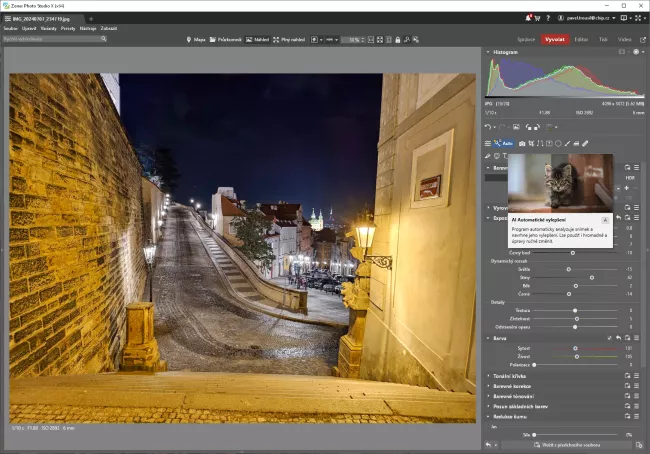Open the hamburger menu of Tonální křivka
The width and height of the screenshot is (650, 454).
(636, 374)
